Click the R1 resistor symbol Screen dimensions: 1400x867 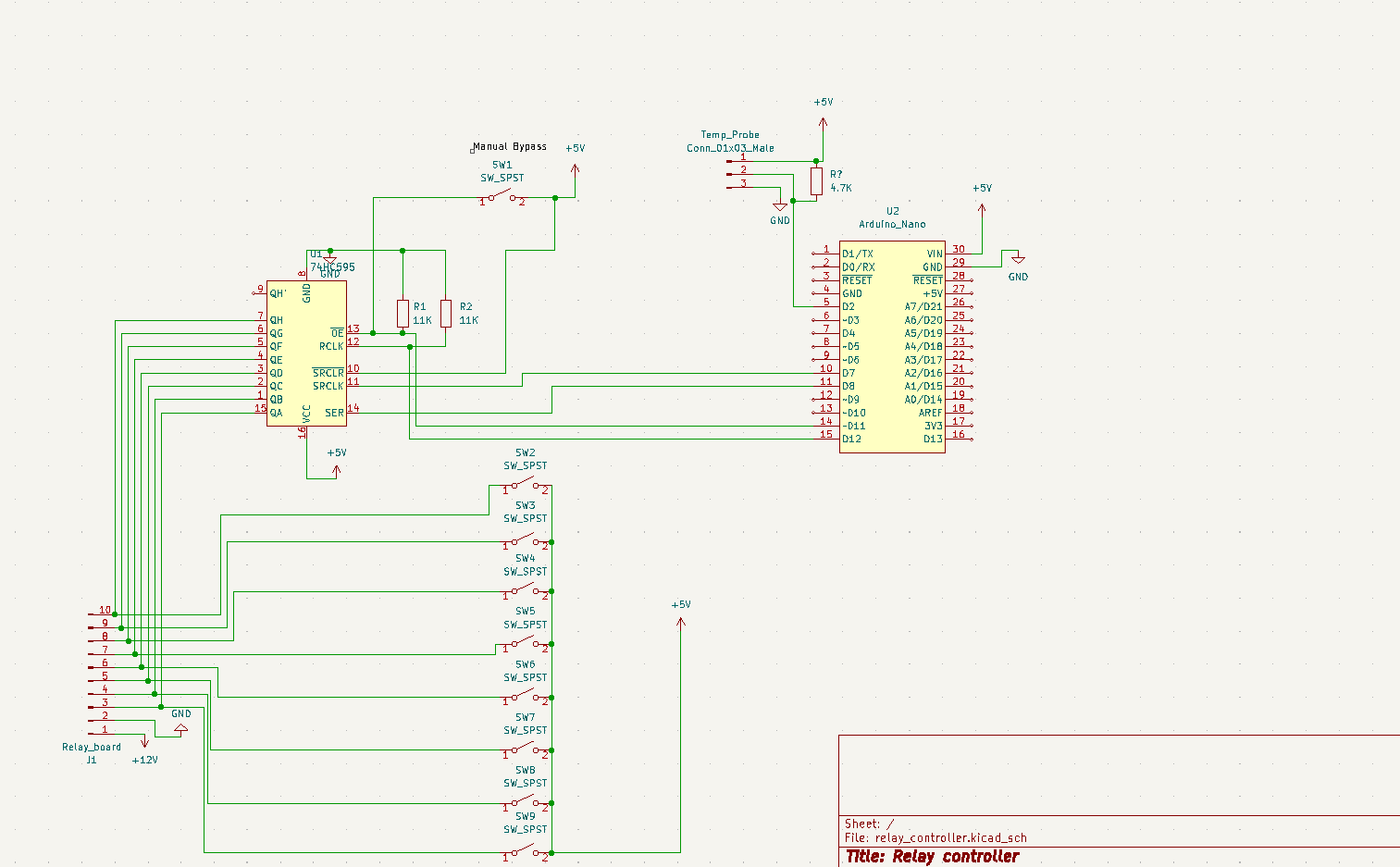tap(403, 313)
